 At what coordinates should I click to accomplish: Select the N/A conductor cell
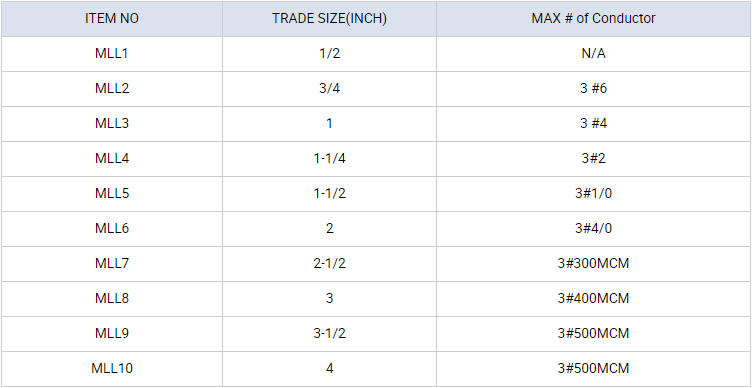(594, 54)
